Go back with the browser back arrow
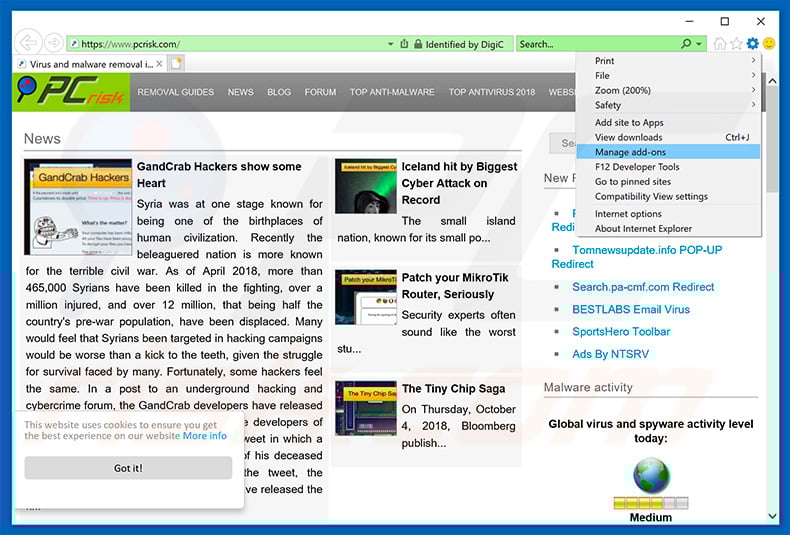Viewport: 790px width, 535px height. coord(28,43)
